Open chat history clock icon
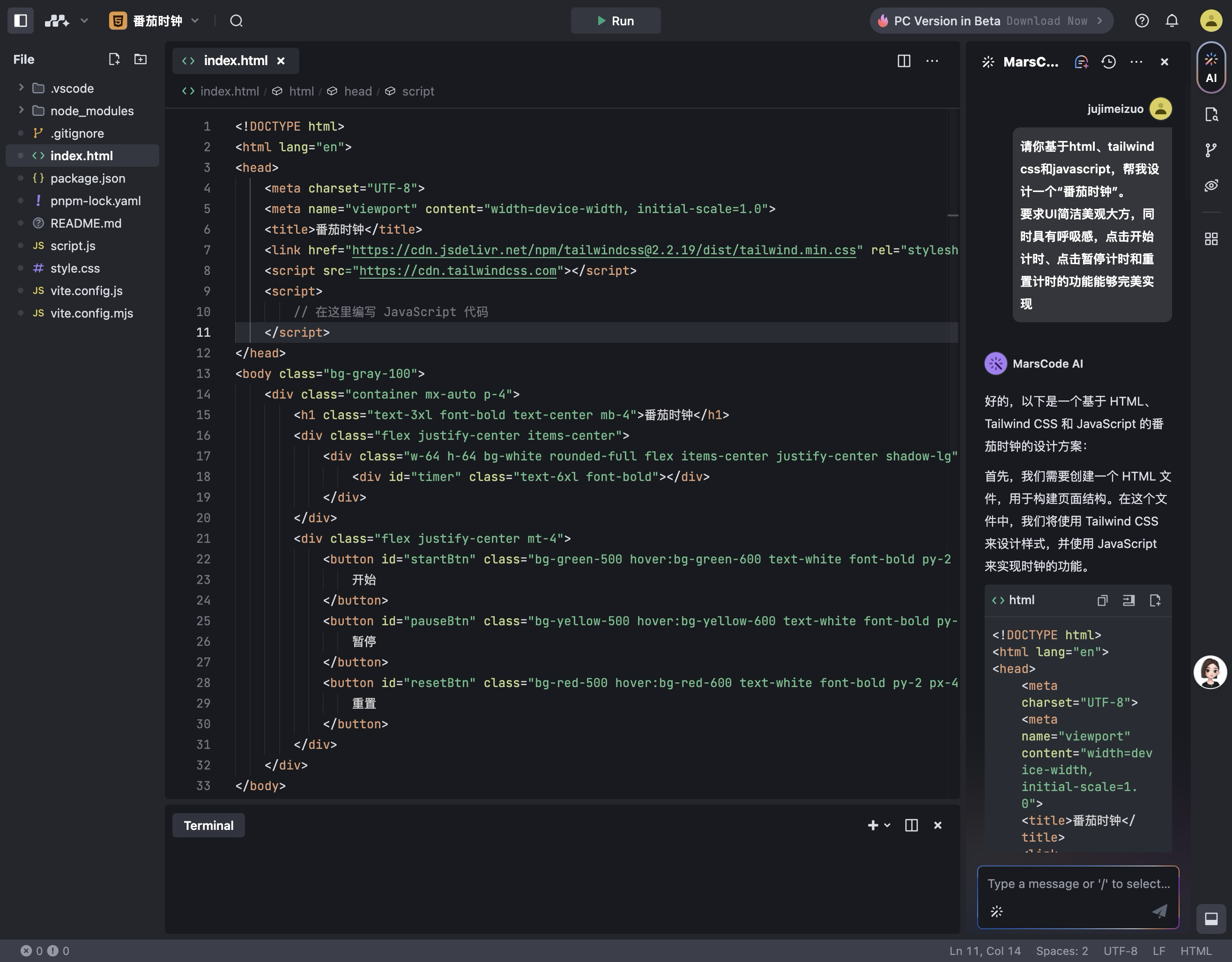Screen dimensions: 1232x962 tap(1108, 62)
